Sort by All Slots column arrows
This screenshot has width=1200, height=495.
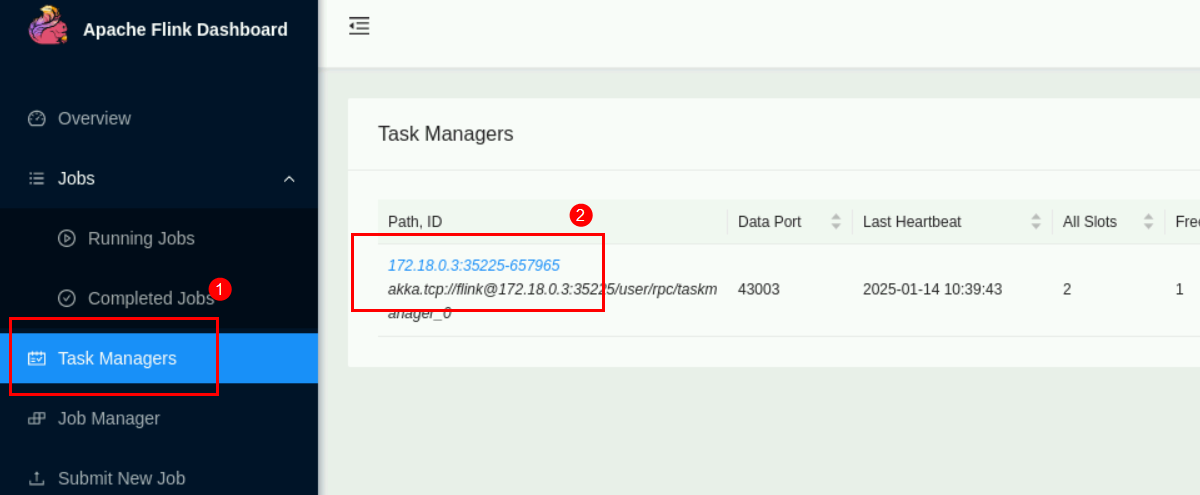point(1149,222)
